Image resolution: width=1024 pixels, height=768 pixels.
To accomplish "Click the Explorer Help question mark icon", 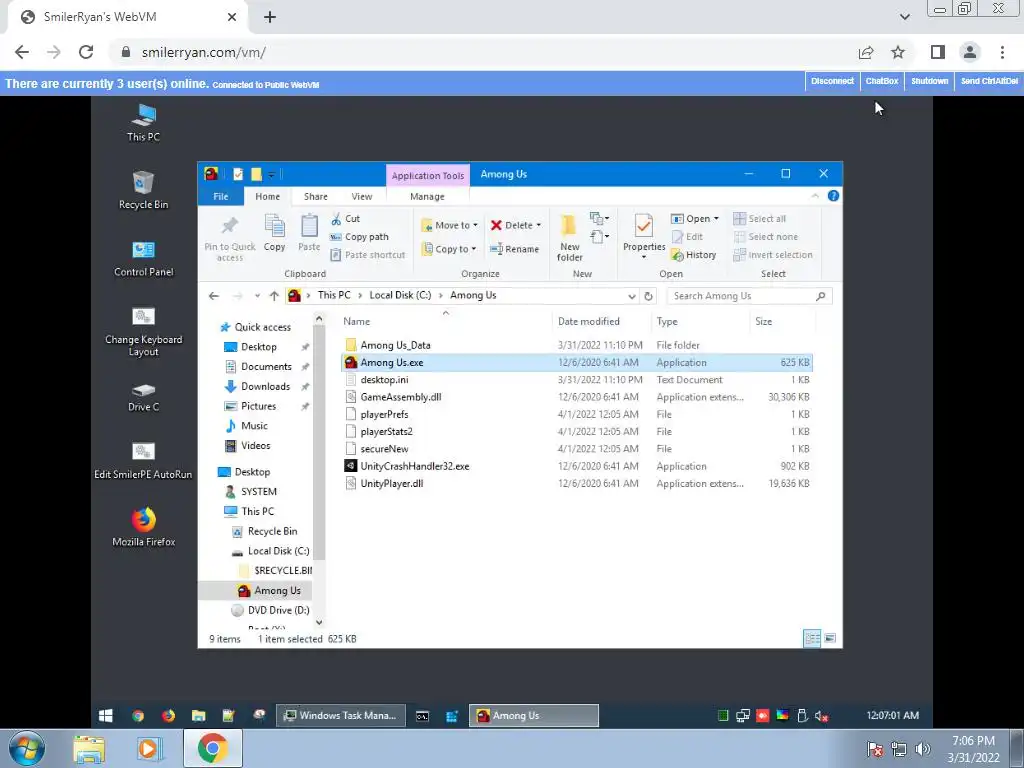I will (x=833, y=196).
